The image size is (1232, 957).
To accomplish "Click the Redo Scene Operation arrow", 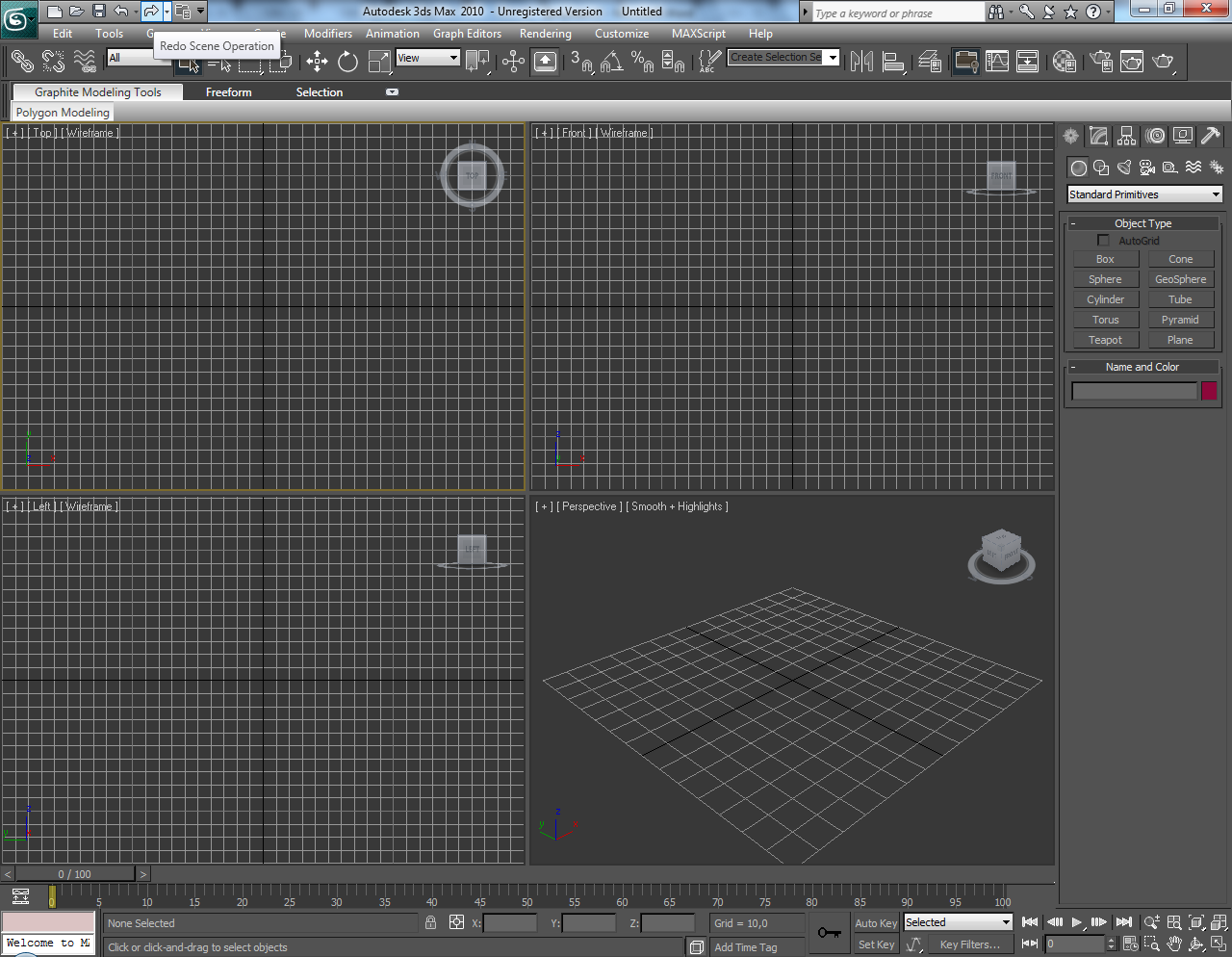I will 150,12.
